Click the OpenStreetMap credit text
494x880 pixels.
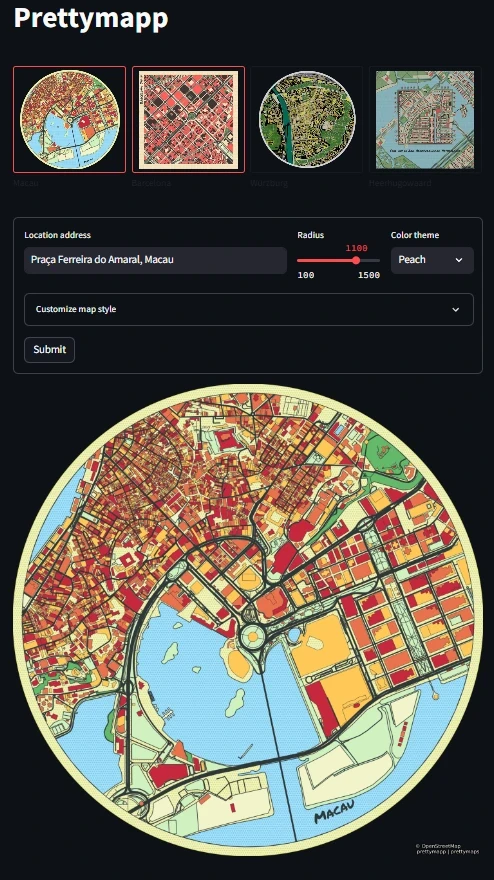tap(438, 846)
